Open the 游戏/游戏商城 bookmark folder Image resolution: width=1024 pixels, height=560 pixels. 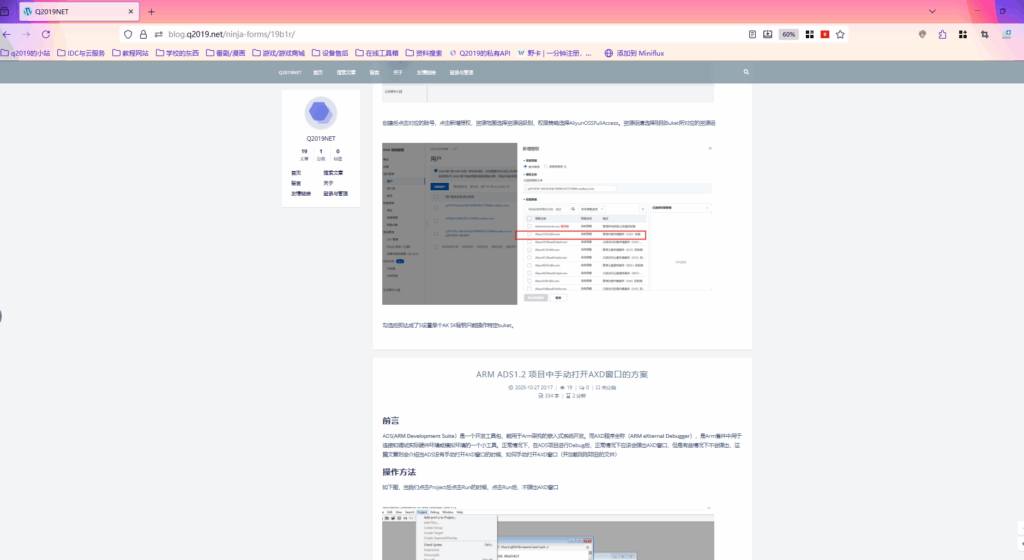click(x=278, y=53)
